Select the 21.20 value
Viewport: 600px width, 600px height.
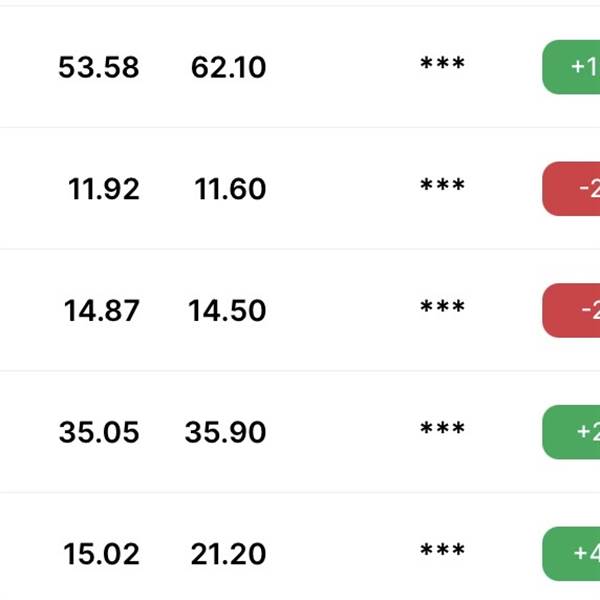point(229,554)
